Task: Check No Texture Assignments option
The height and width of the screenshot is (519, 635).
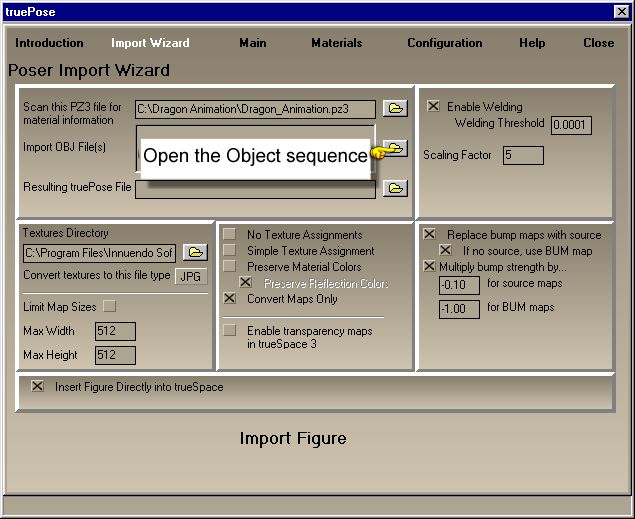Action: coord(230,235)
